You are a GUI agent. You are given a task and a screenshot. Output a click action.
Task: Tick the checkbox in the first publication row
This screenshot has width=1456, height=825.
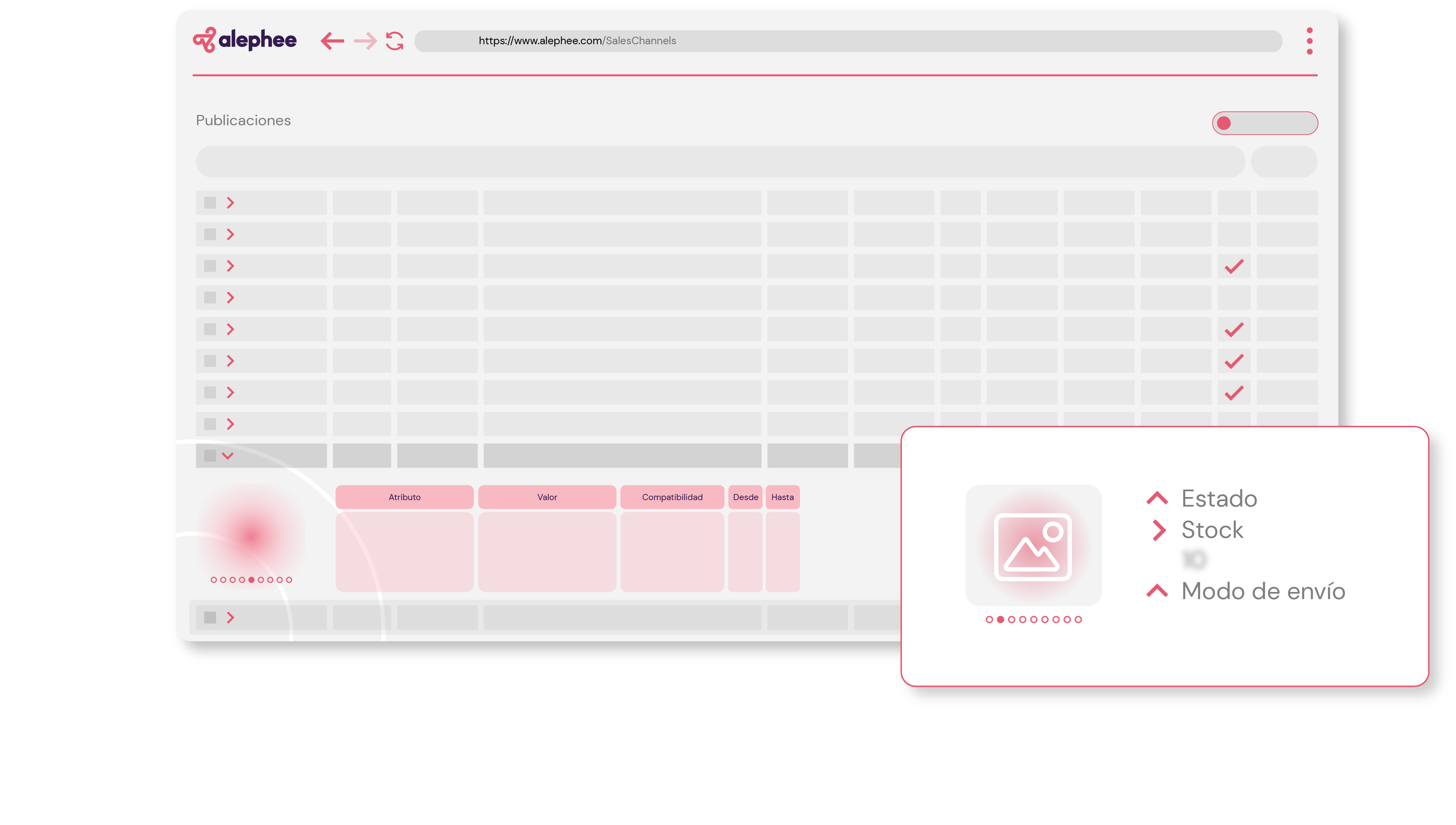click(210, 202)
